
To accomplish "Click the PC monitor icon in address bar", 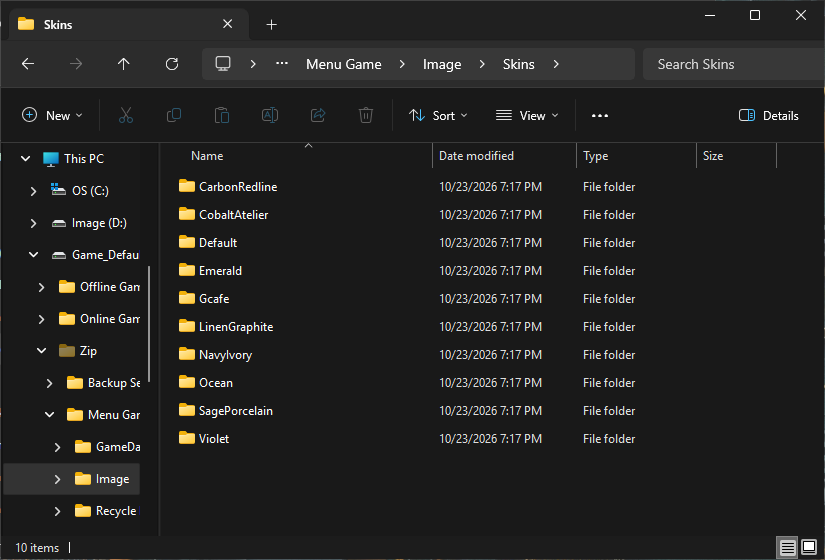I will tap(223, 64).
